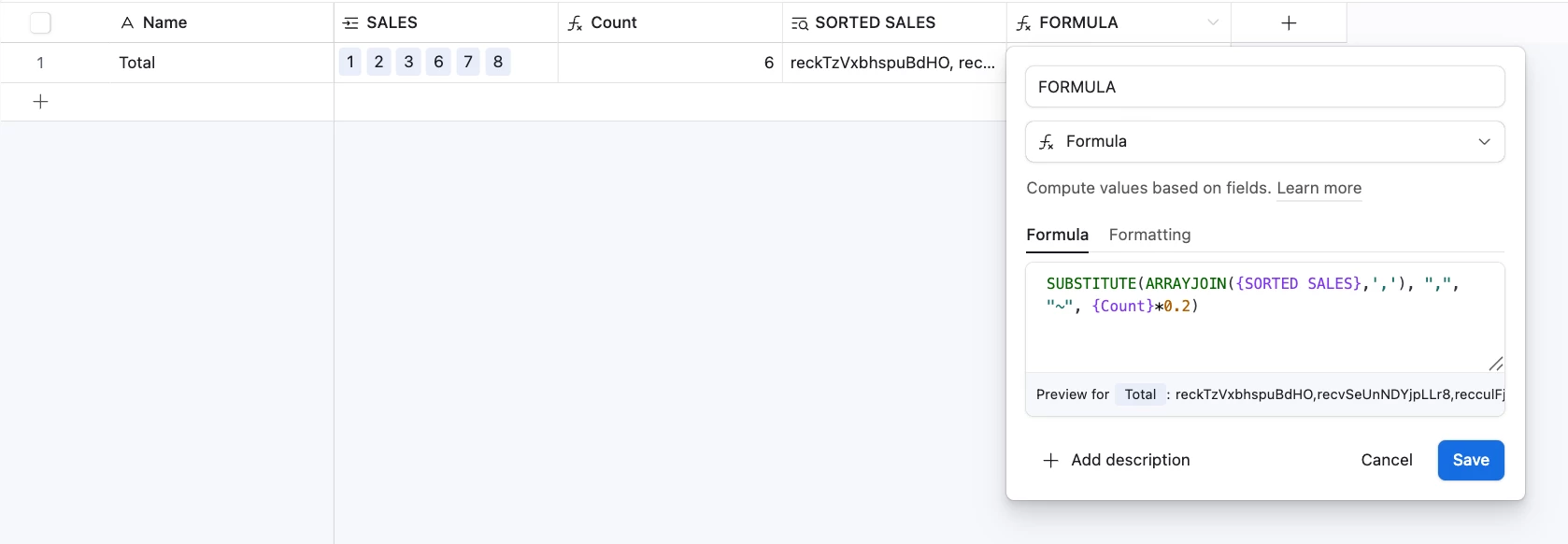The image size is (1568, 544).
Task: Click the plus icon beside Add description
Action: [1050, 460]
